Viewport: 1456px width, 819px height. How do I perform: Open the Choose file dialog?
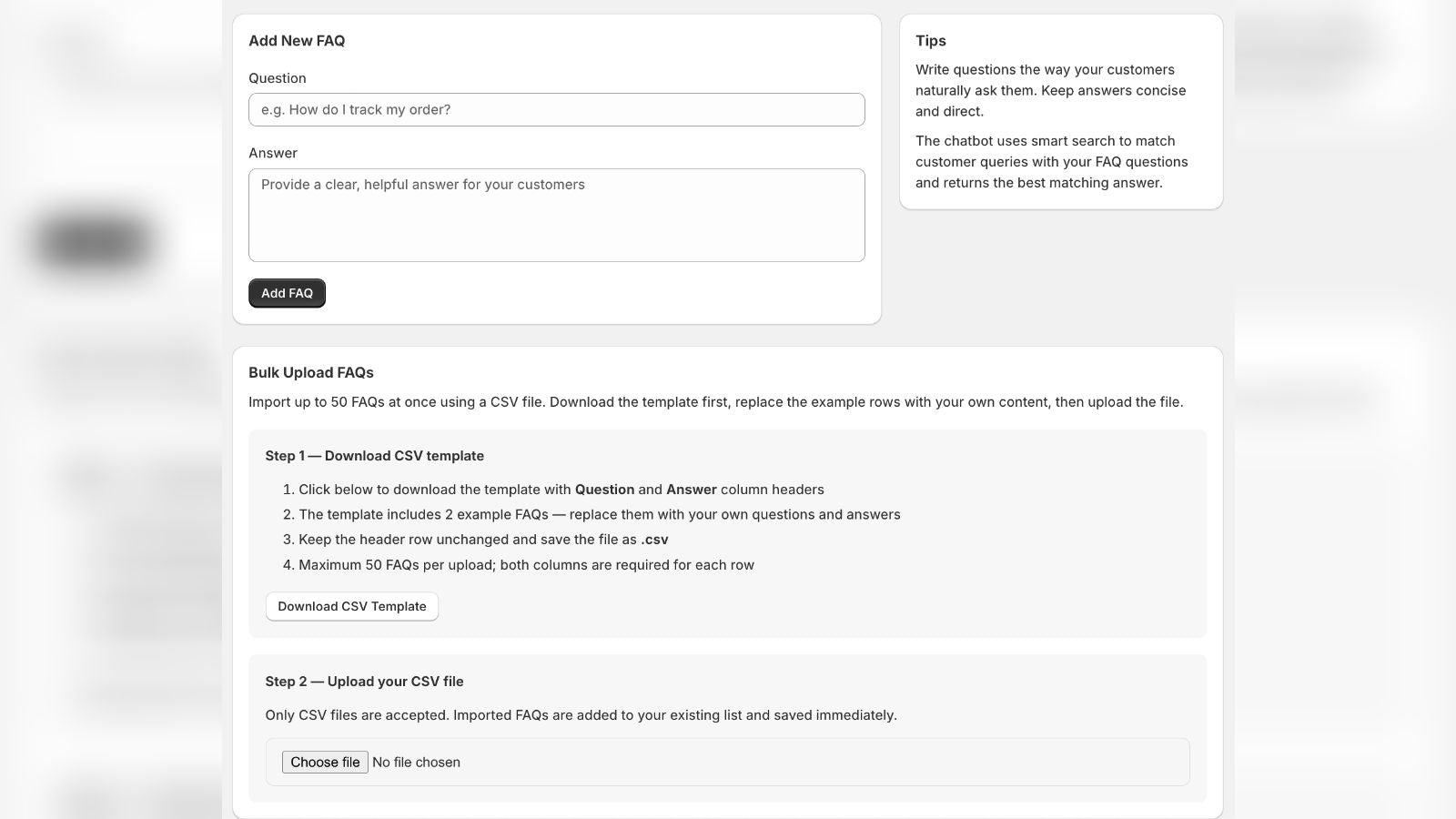(x=325, y=762)
